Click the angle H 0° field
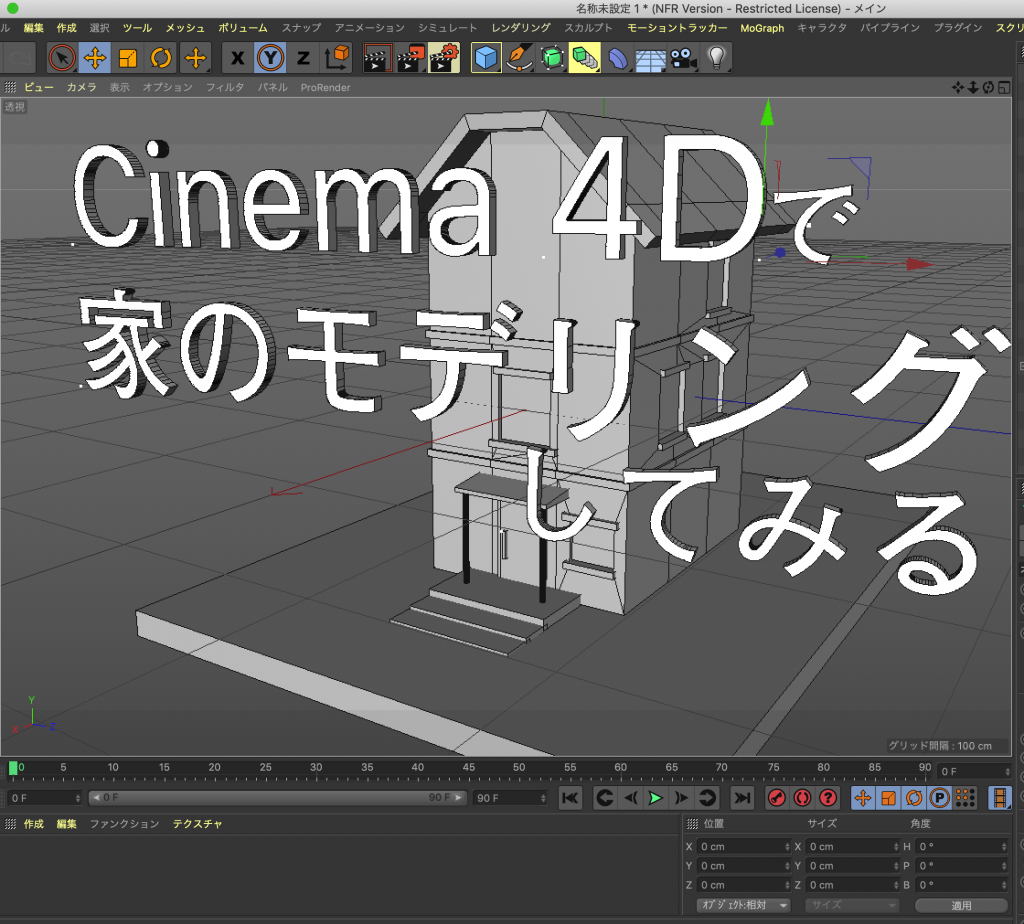Image resolution: width=1024 pixels, height=924 pixels. click(x=963, y=847)
